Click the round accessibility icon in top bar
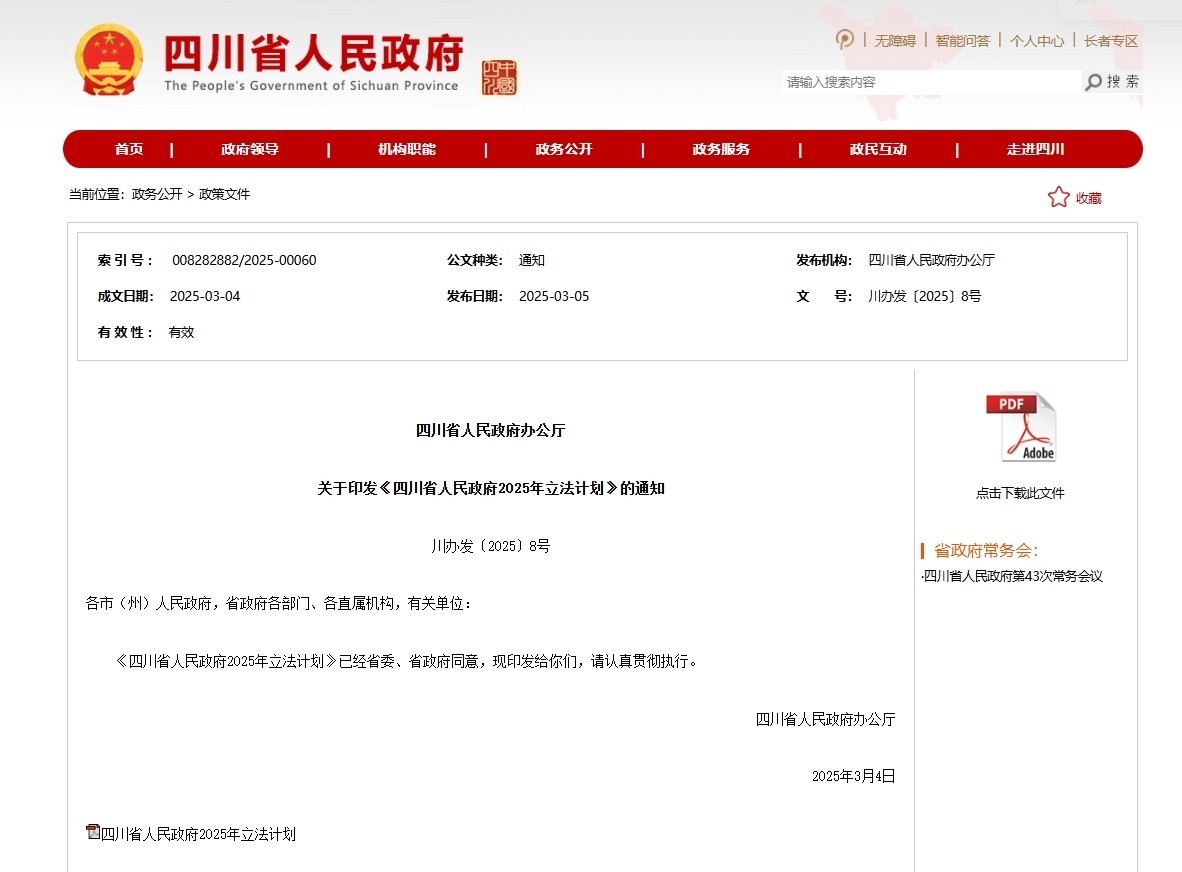The height and width of the screenshot is (872, 1182). tap(845, 40)
